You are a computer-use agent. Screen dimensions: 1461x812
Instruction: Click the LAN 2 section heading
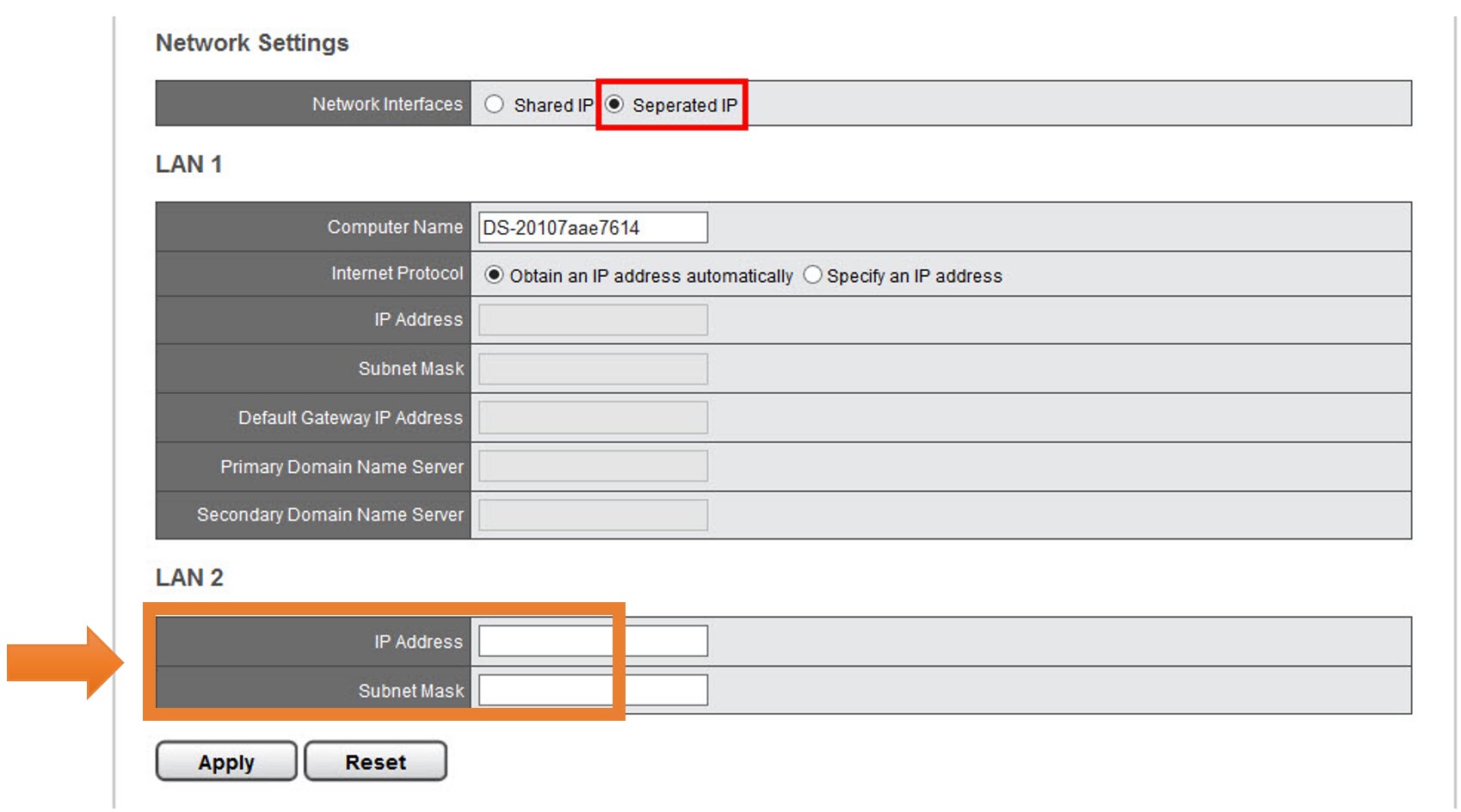click(x=189, y=578)
